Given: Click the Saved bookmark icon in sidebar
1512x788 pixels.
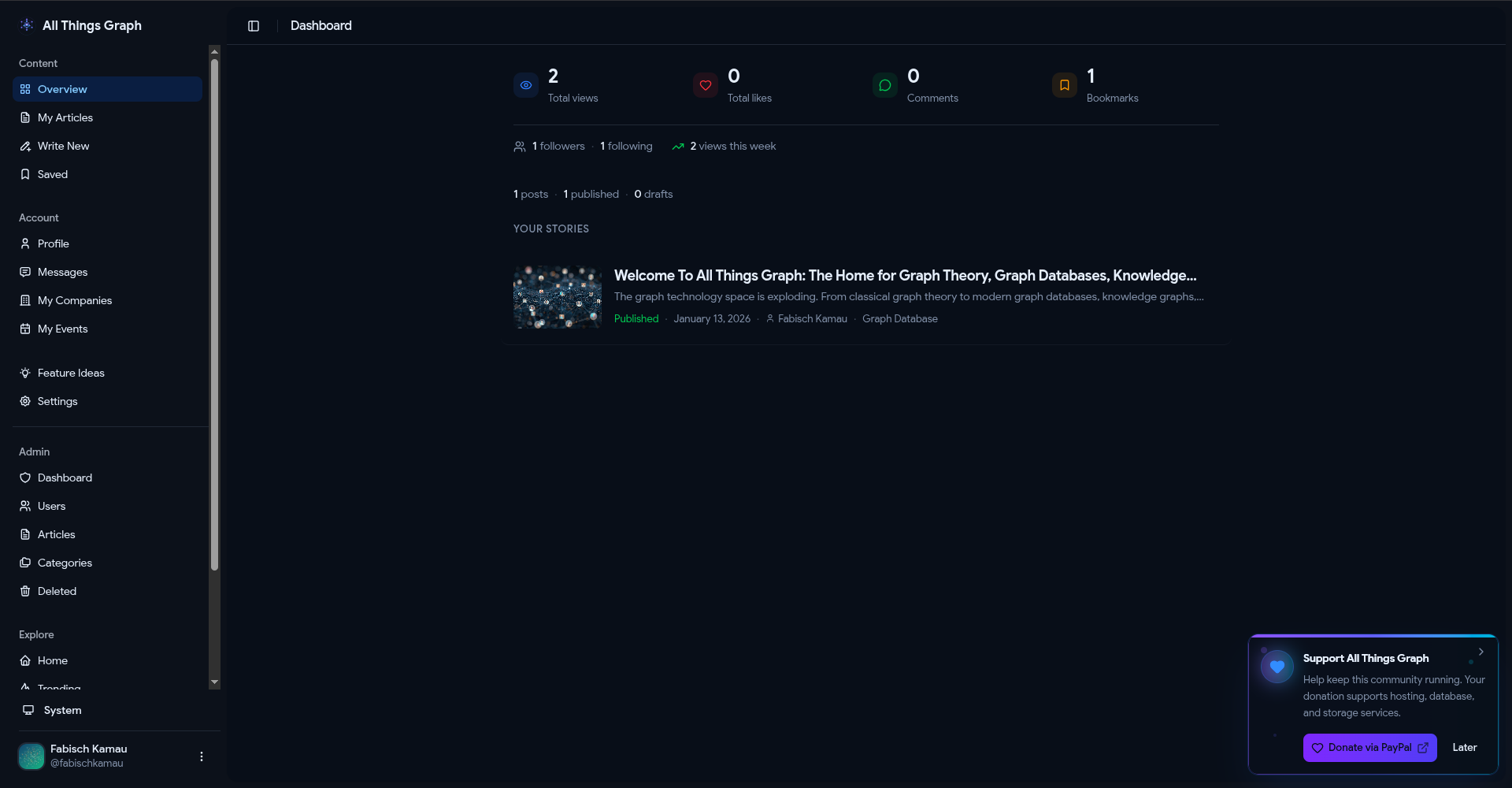Looking at the screenshot, I should pyautogui.click(x=25, y=174).
